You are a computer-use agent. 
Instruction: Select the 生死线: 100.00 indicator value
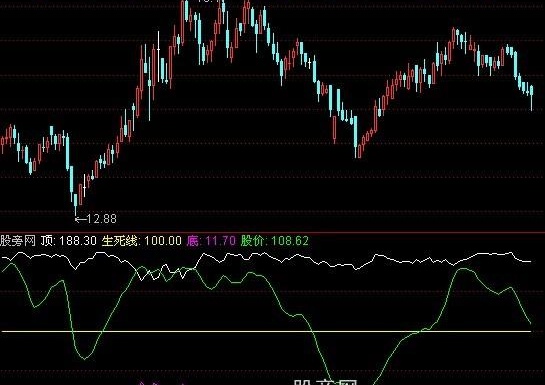point(141,241)
